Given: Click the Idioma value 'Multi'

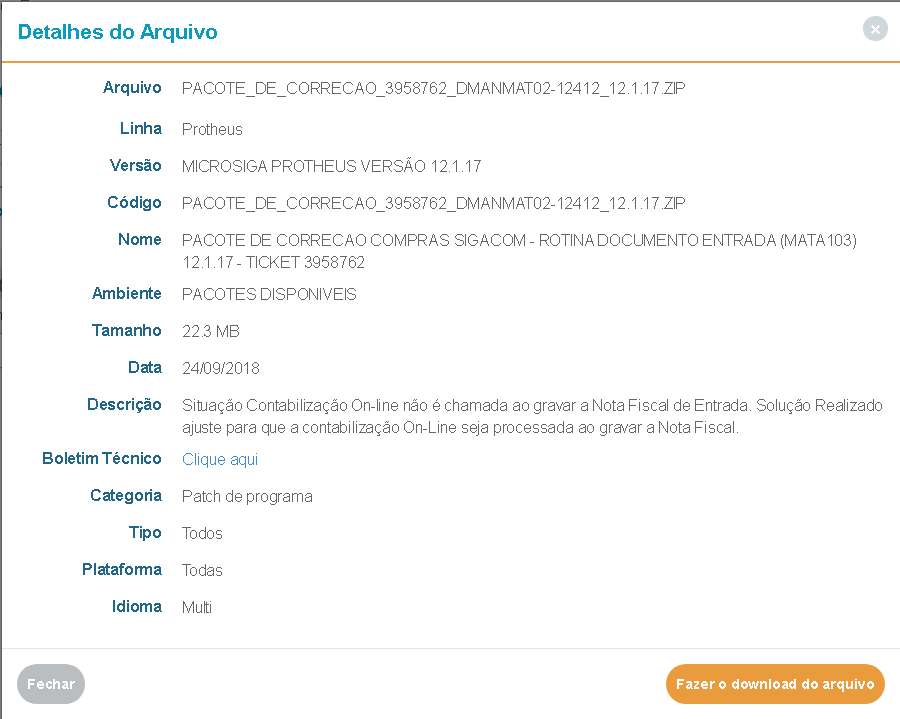Looking at the screenshot, I should click(197, 607).
